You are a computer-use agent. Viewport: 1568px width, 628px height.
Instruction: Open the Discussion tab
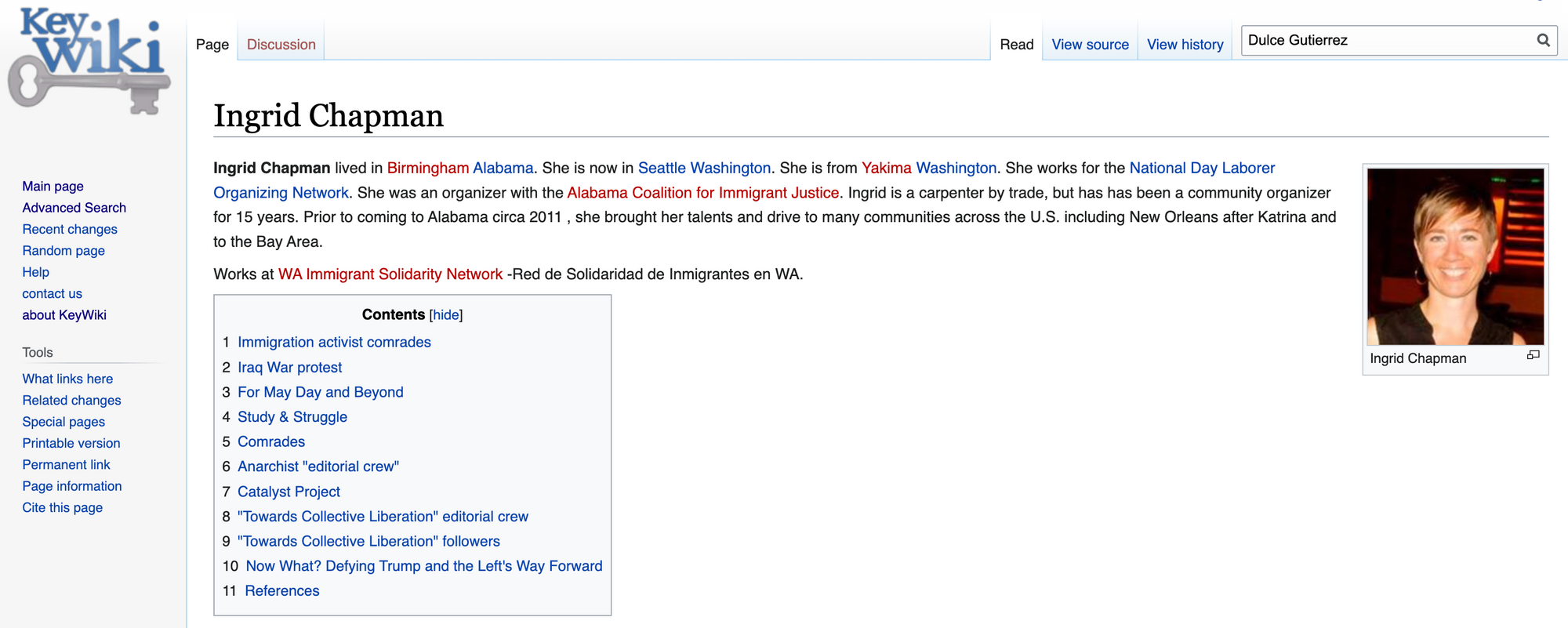tap(281, 45)
